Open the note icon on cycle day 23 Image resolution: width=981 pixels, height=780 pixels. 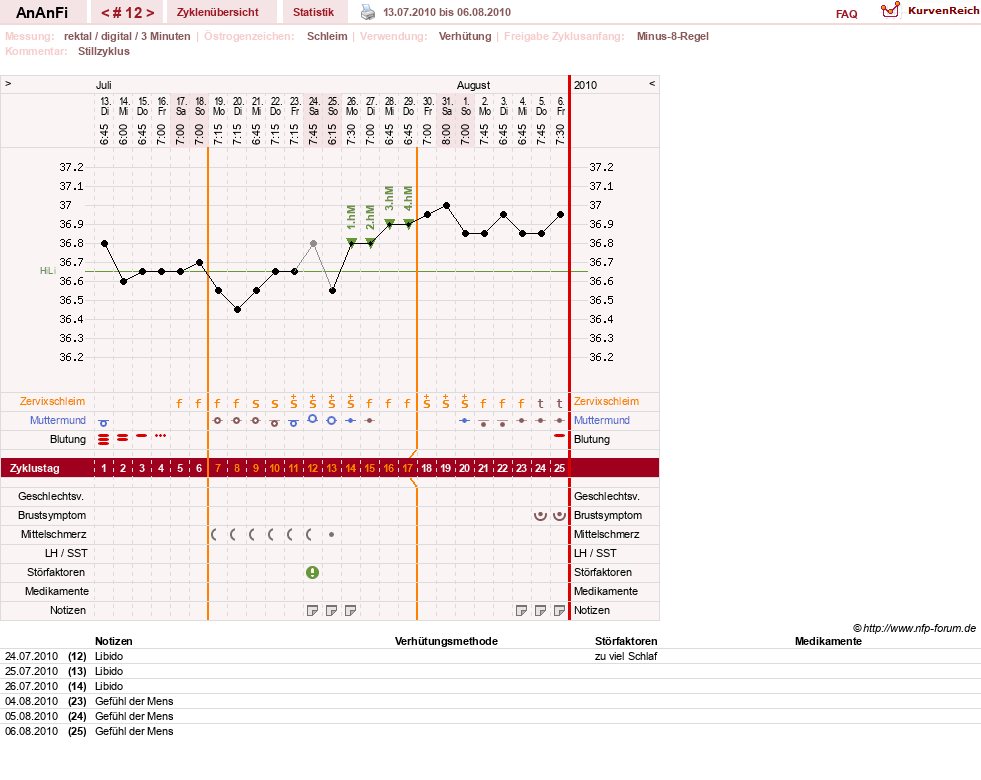[521, 610]
